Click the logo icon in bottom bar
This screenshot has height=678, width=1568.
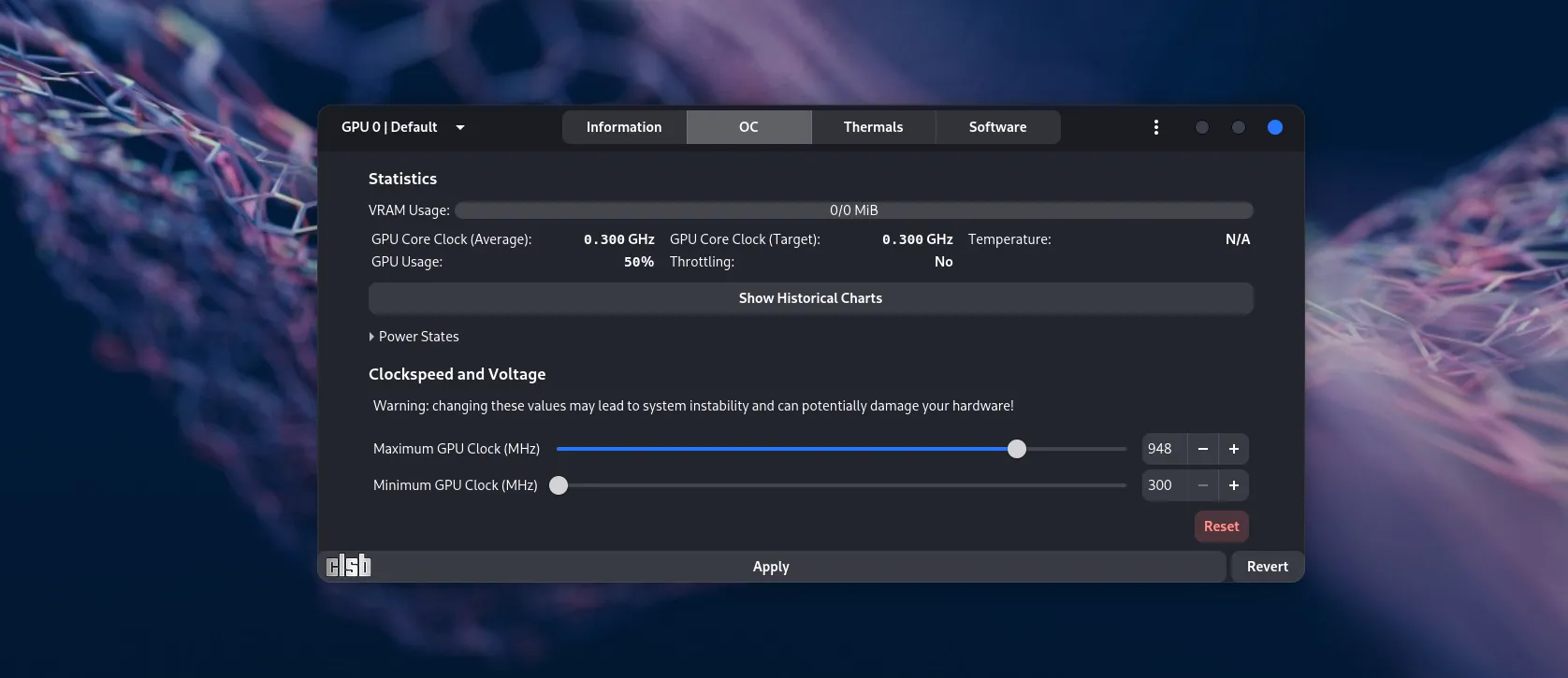[x=348, y=566]
